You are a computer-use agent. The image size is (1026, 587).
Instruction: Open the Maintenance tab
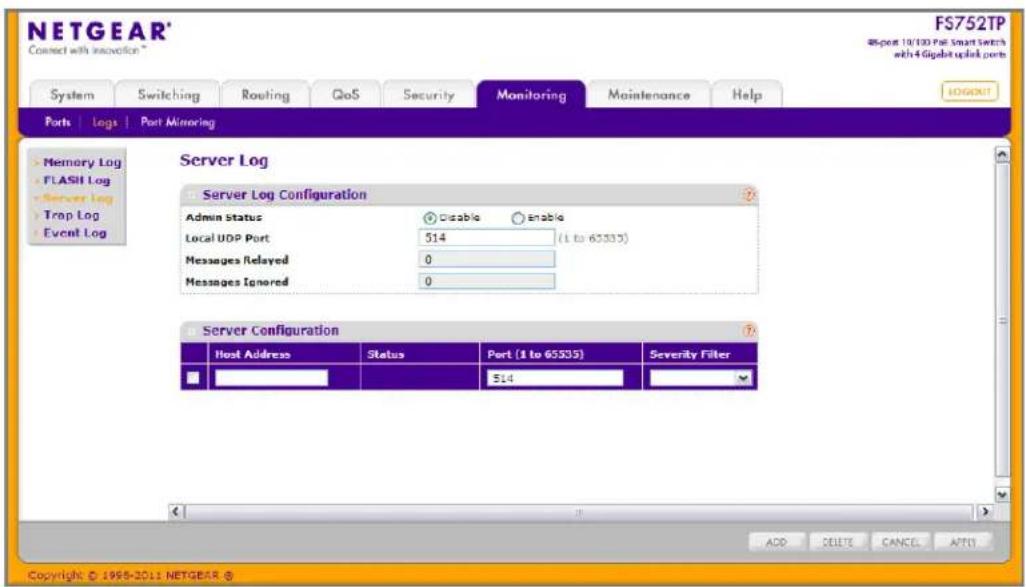(648, 94)
